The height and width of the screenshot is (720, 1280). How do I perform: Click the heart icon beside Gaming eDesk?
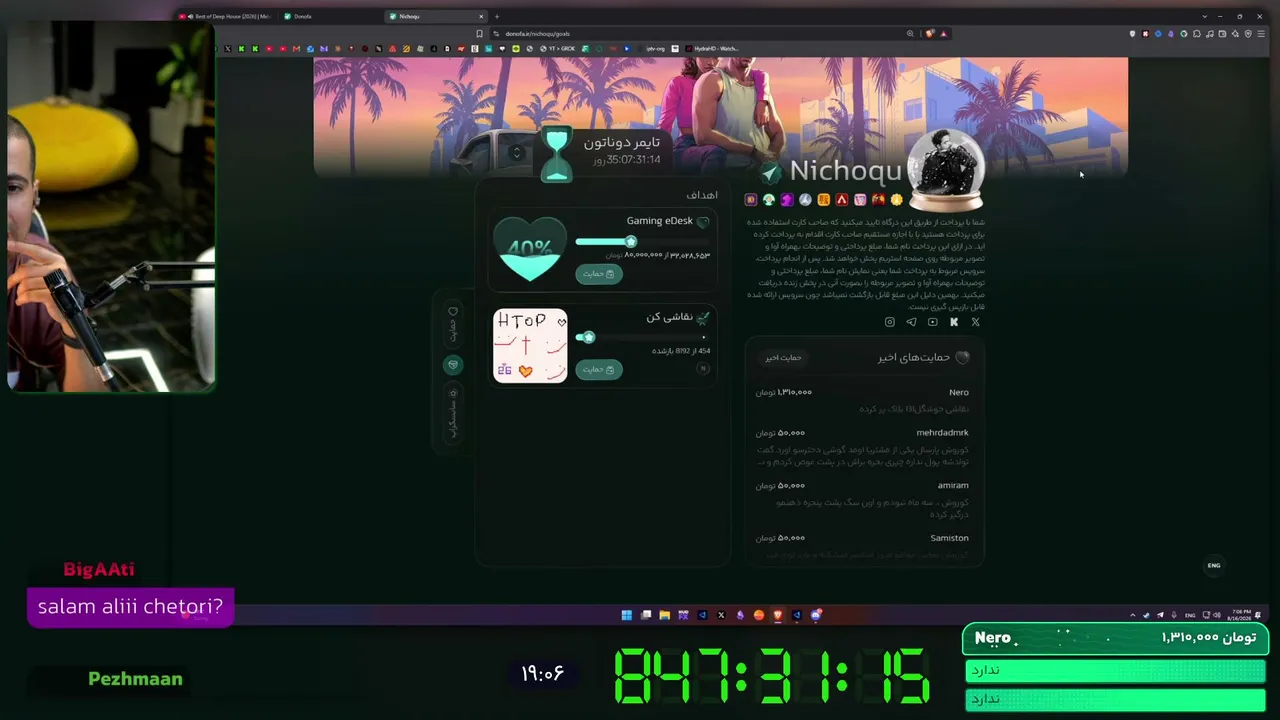coord(703,222)
